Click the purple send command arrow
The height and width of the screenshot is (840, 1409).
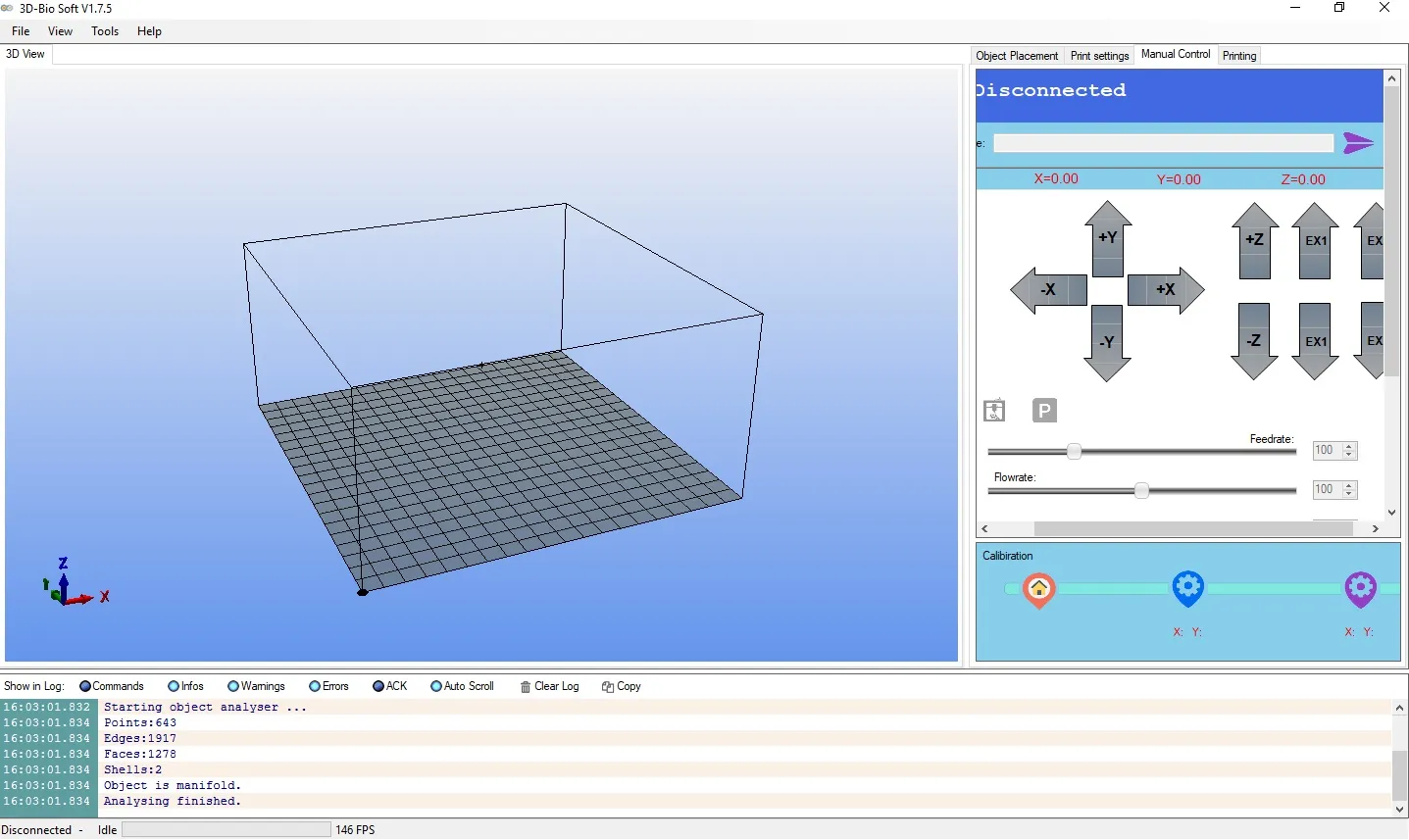point(1358,144)
